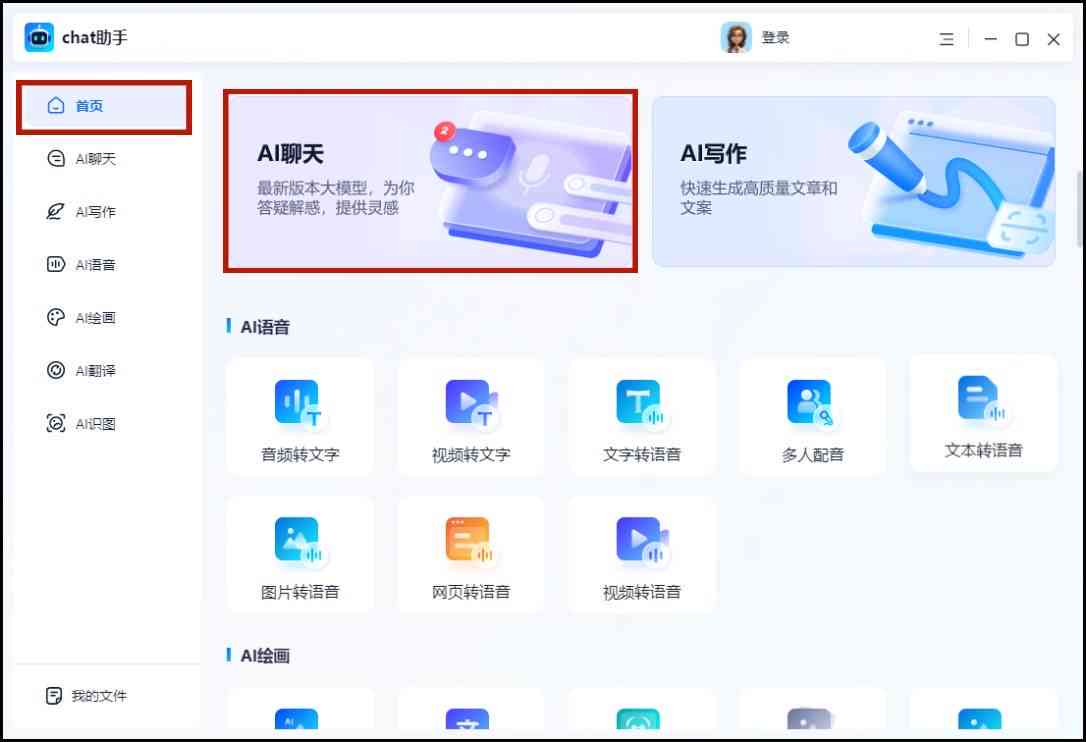Click the AI识图 scan sidebar icon
1086x742 pixels.
[55, 423]
